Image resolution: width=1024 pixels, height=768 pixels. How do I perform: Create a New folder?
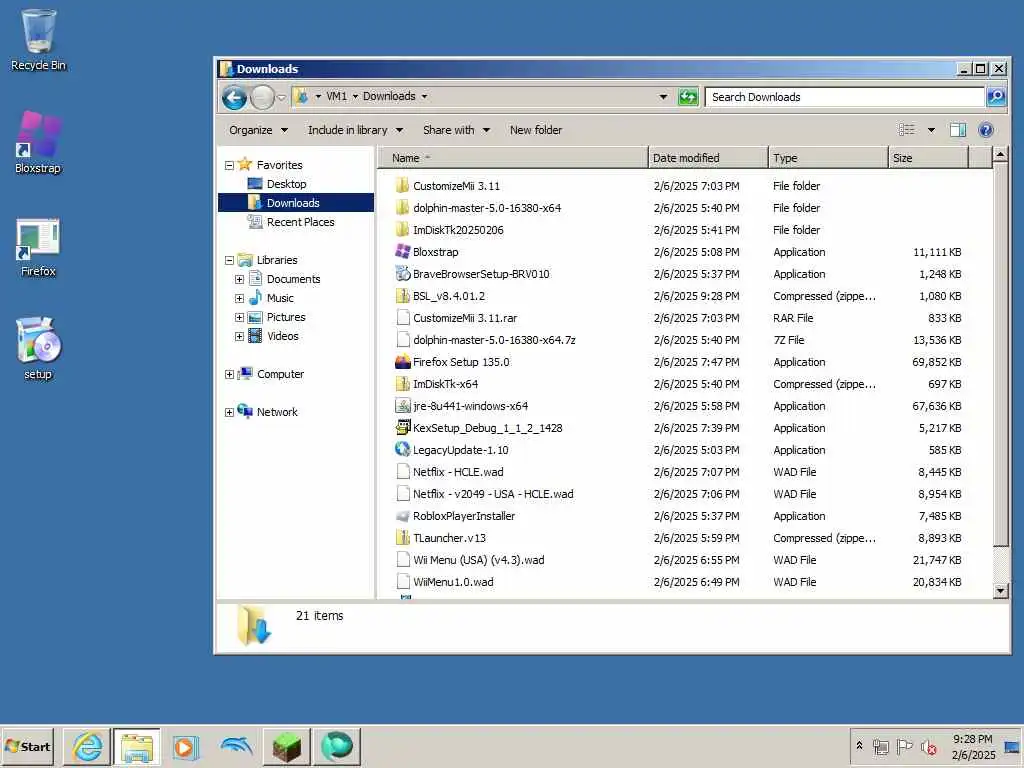click(x=536, y=130)
